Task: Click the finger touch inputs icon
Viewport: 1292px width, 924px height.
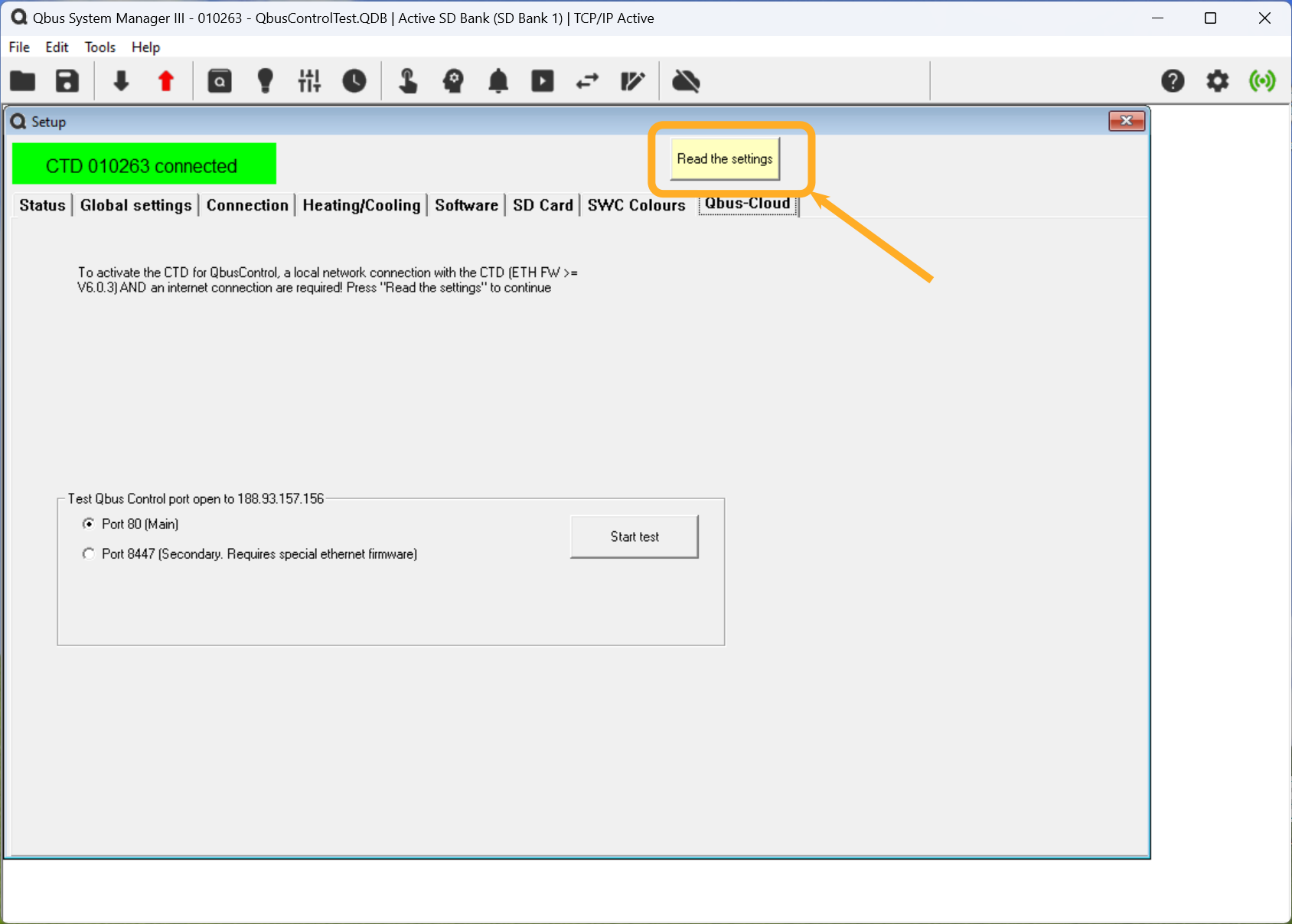Action: pyautogui.click(x=408, y=80)
